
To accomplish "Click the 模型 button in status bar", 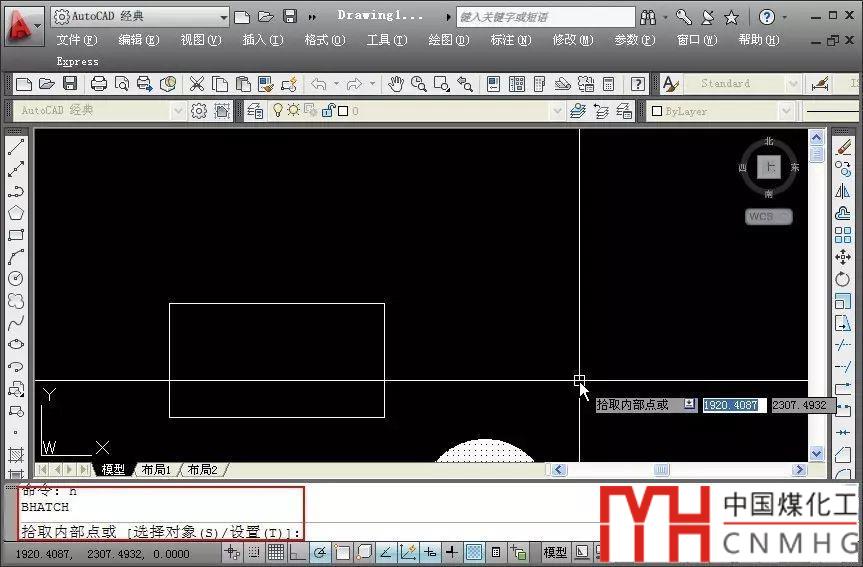I will [555, 552].
